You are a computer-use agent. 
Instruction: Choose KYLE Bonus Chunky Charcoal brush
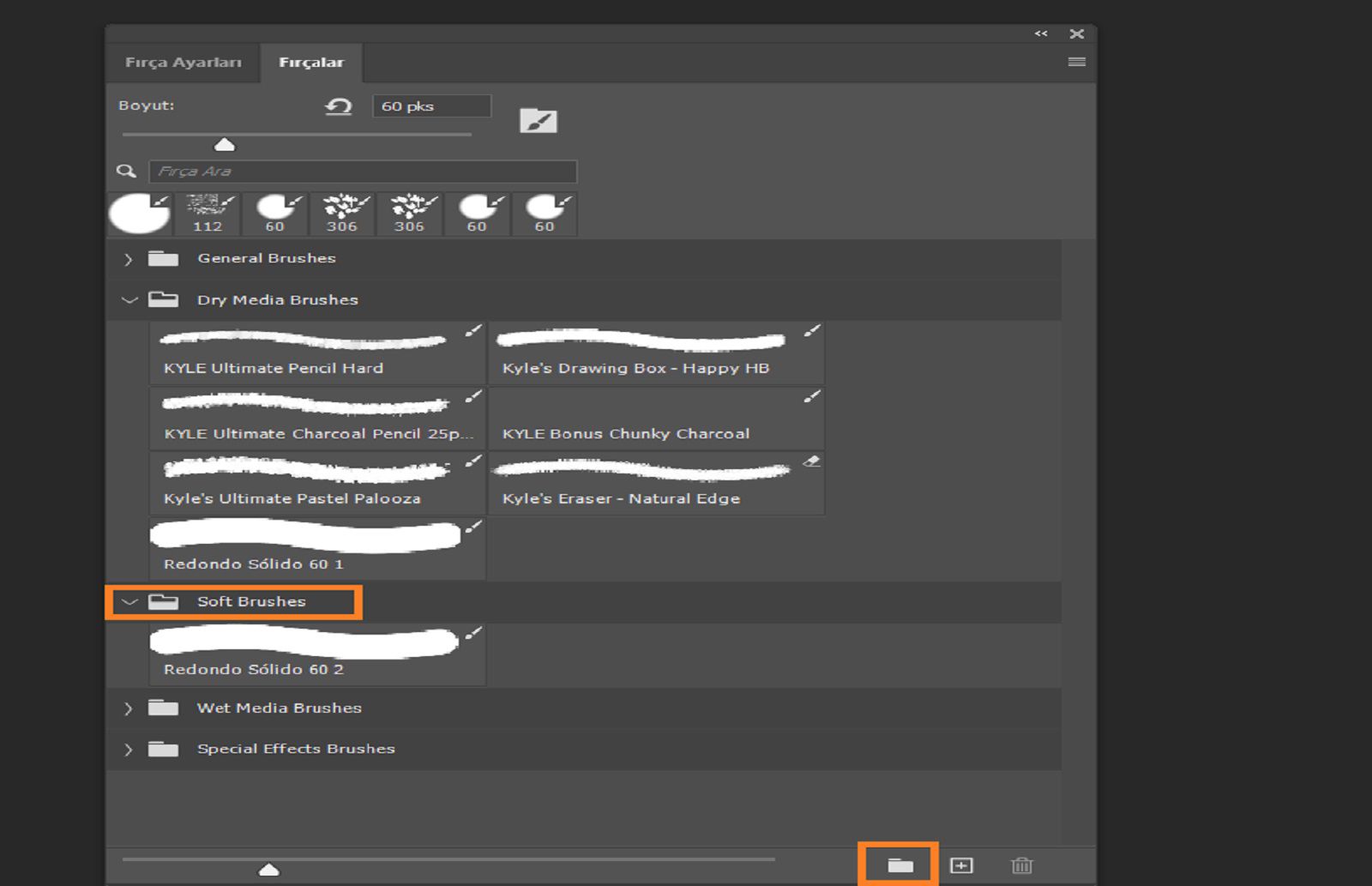656,418
